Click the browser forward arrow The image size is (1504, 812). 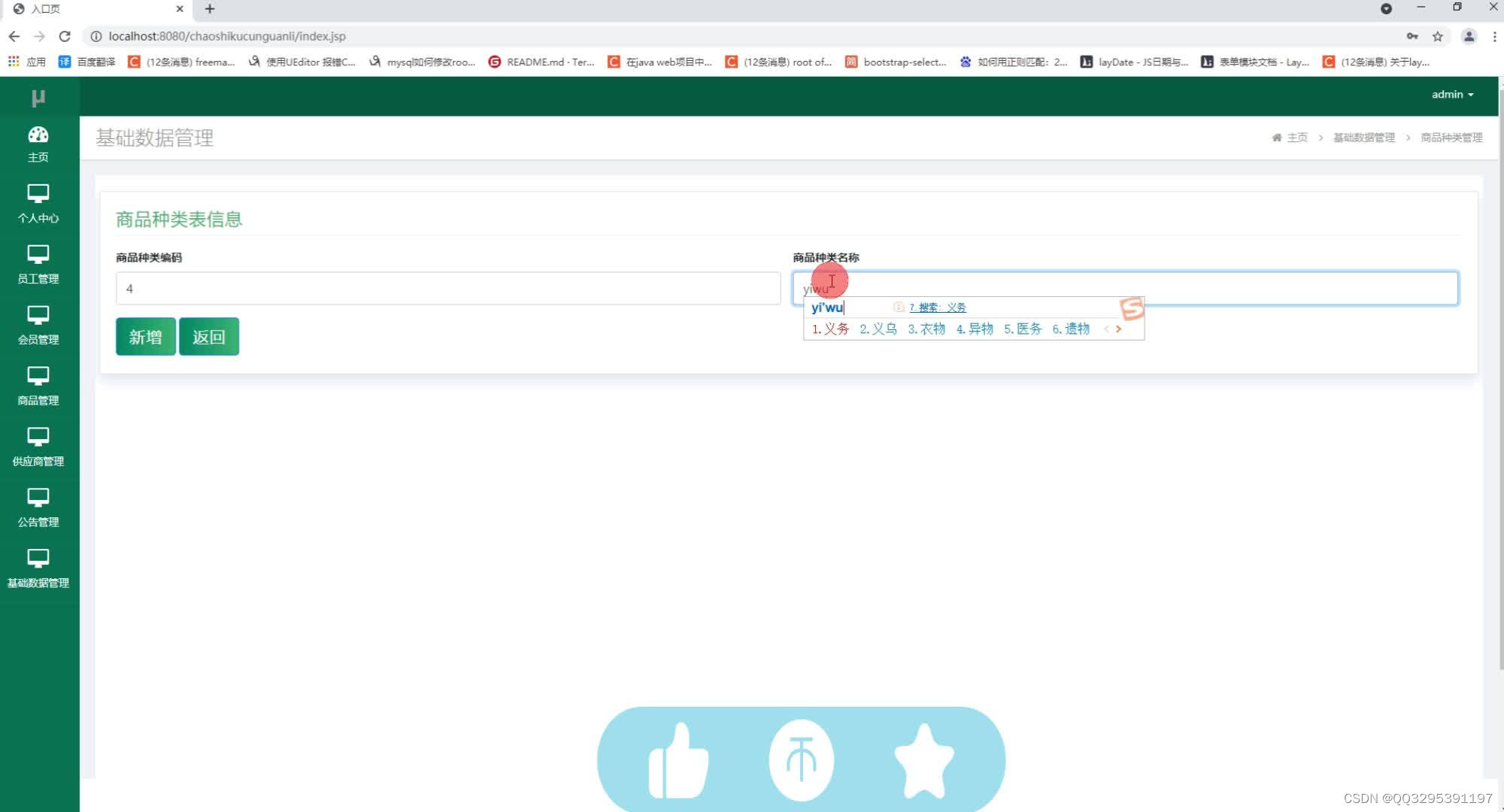click(x=39, y=36)
